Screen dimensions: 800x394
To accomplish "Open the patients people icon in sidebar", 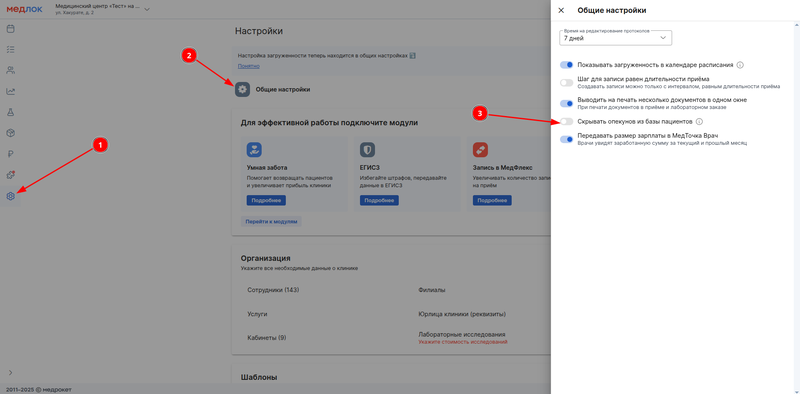I will pyautogui.click(x=10, y=70).
